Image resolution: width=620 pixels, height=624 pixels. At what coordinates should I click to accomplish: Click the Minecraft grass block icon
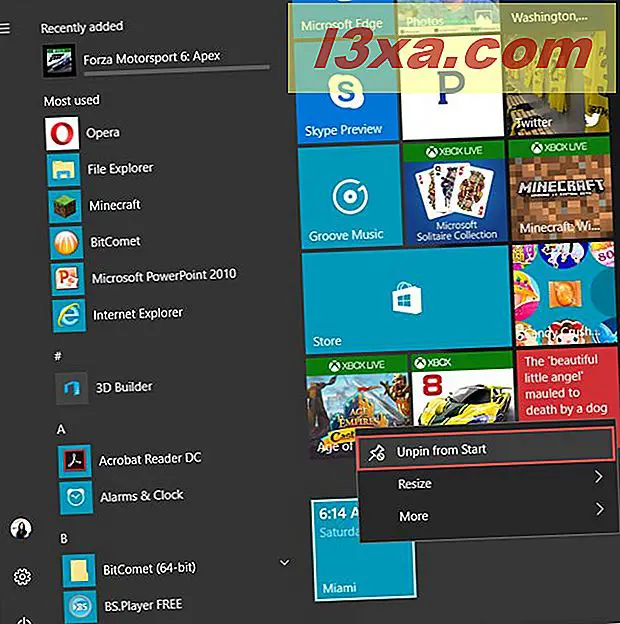(65, 206)
